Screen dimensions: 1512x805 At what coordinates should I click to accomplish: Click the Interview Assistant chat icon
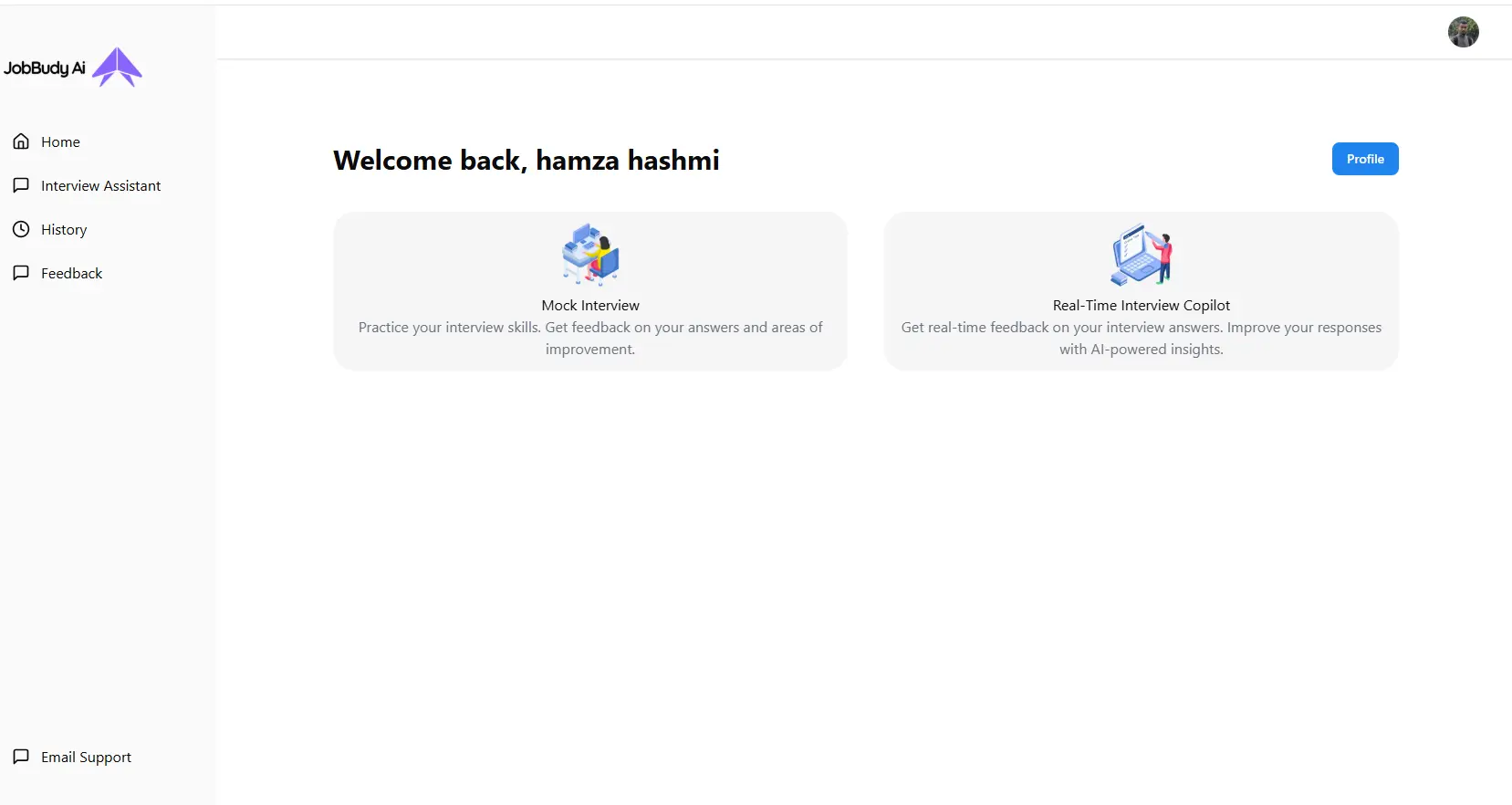tap(21, 185)
